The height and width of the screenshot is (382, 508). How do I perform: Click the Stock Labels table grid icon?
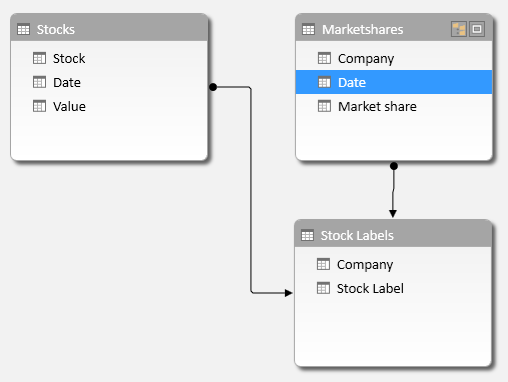(307, 236)
